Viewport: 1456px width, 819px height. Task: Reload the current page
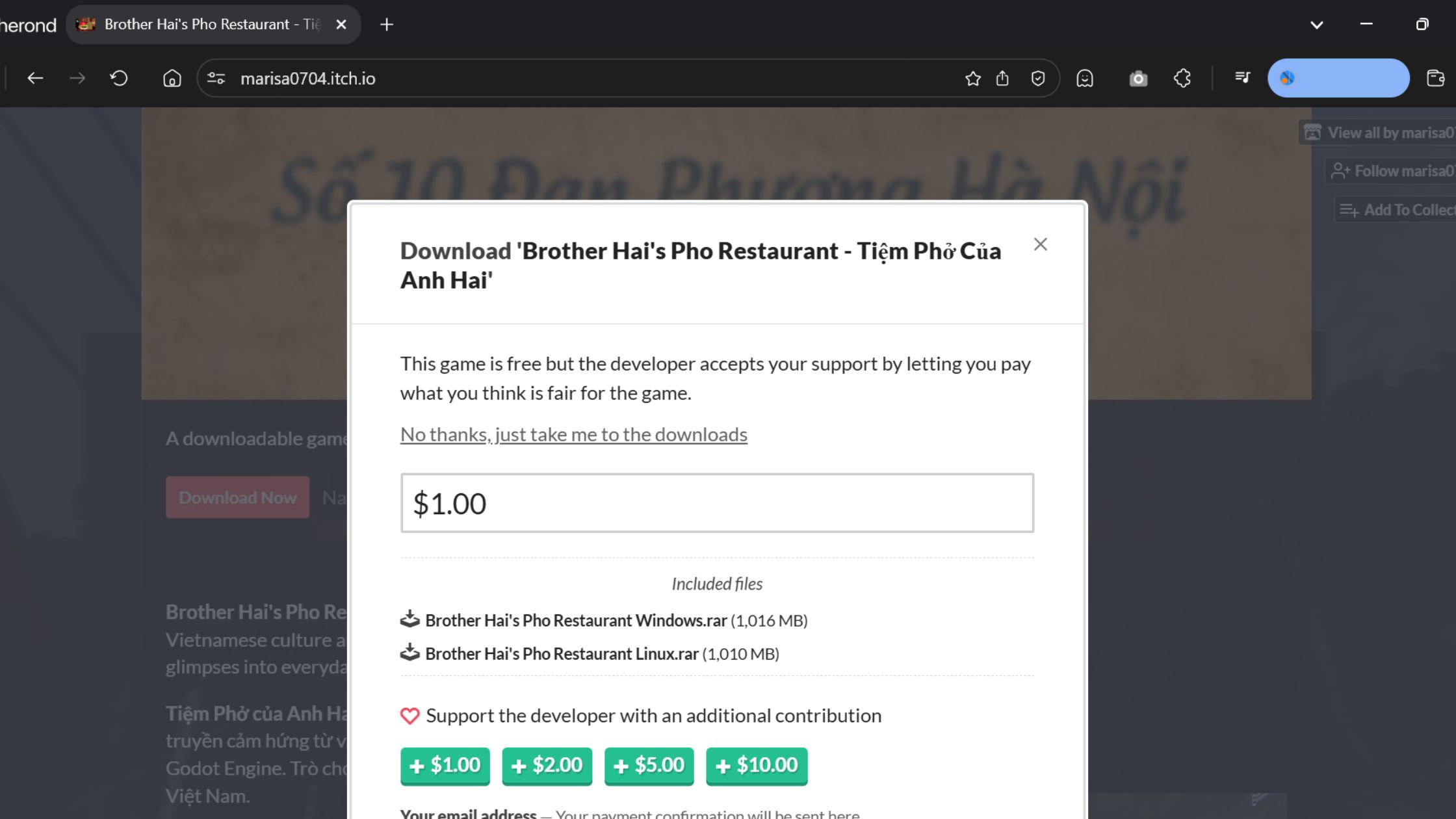[118, 78]
